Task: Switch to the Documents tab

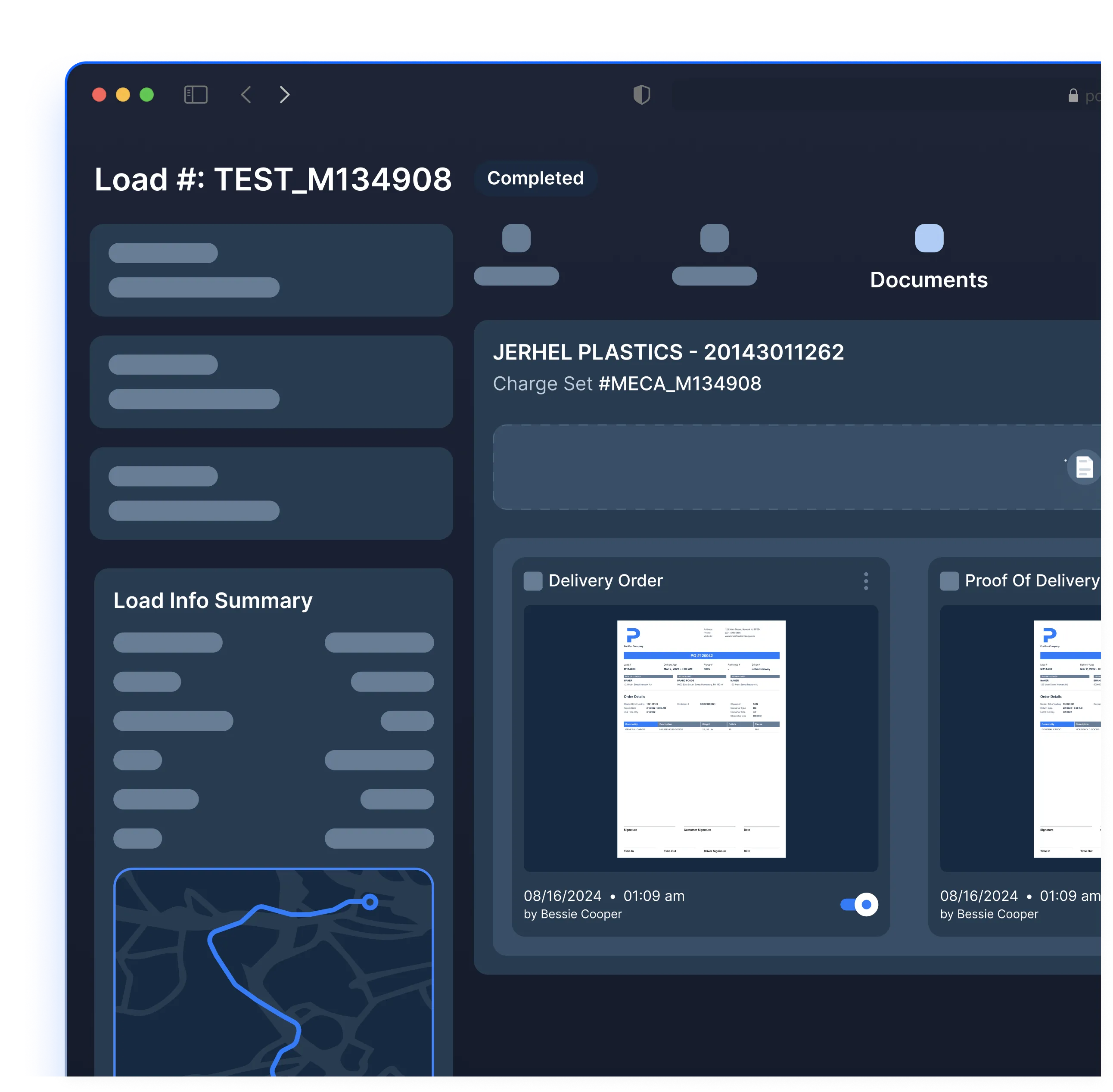Action: 929,280
